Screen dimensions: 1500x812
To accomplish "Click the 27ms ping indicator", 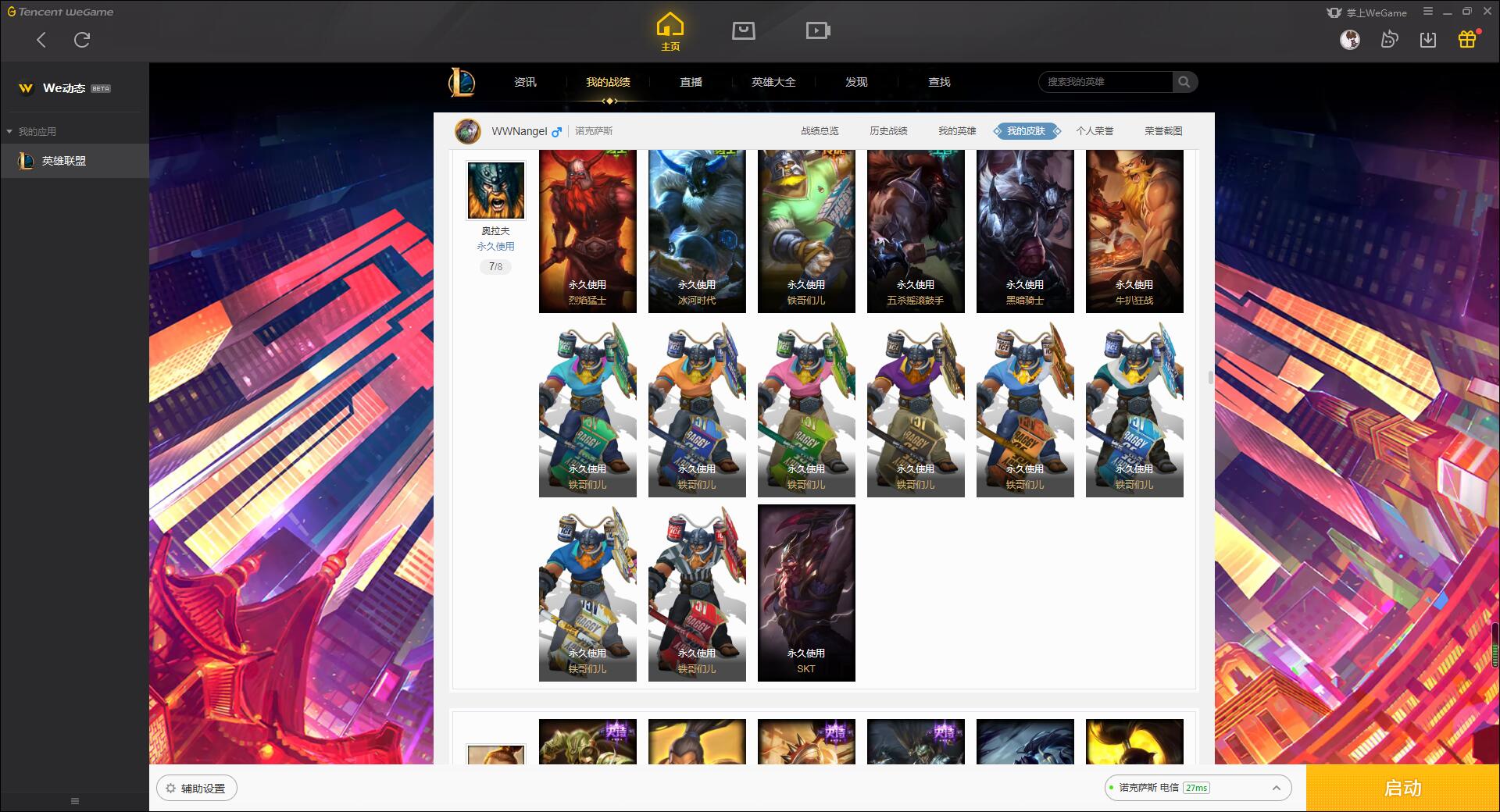I will [x=1196, y=788].
